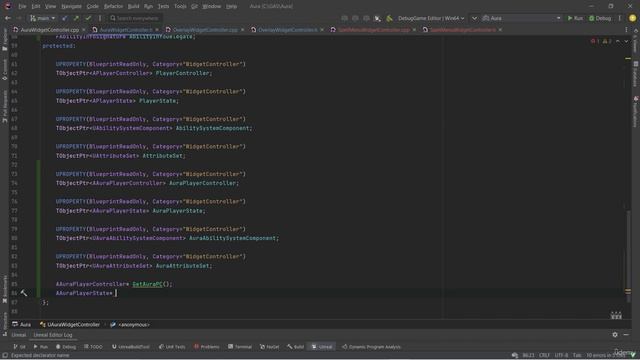Open the Run tool window
The width and height of the screenshot is (640, 360).
pyautogui.click(x=40, y=347)
